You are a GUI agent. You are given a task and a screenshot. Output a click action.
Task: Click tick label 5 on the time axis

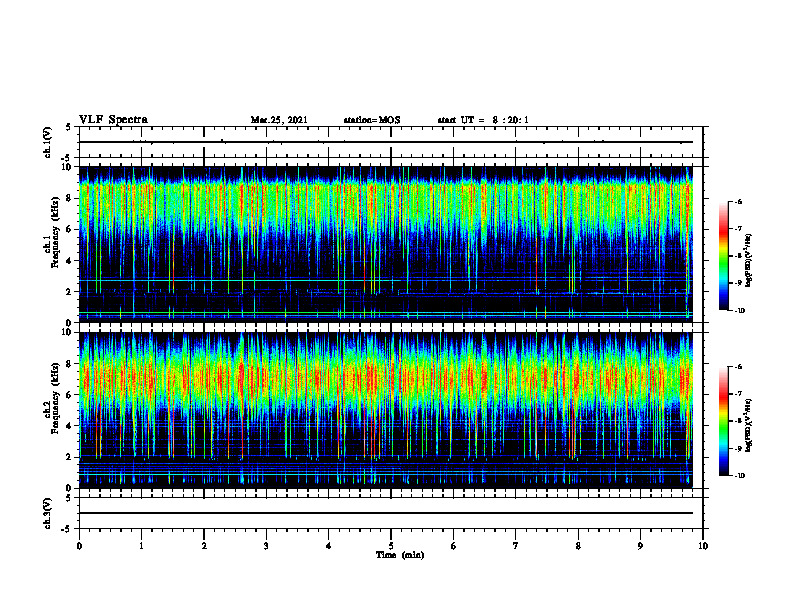click(x=391, y=546)
